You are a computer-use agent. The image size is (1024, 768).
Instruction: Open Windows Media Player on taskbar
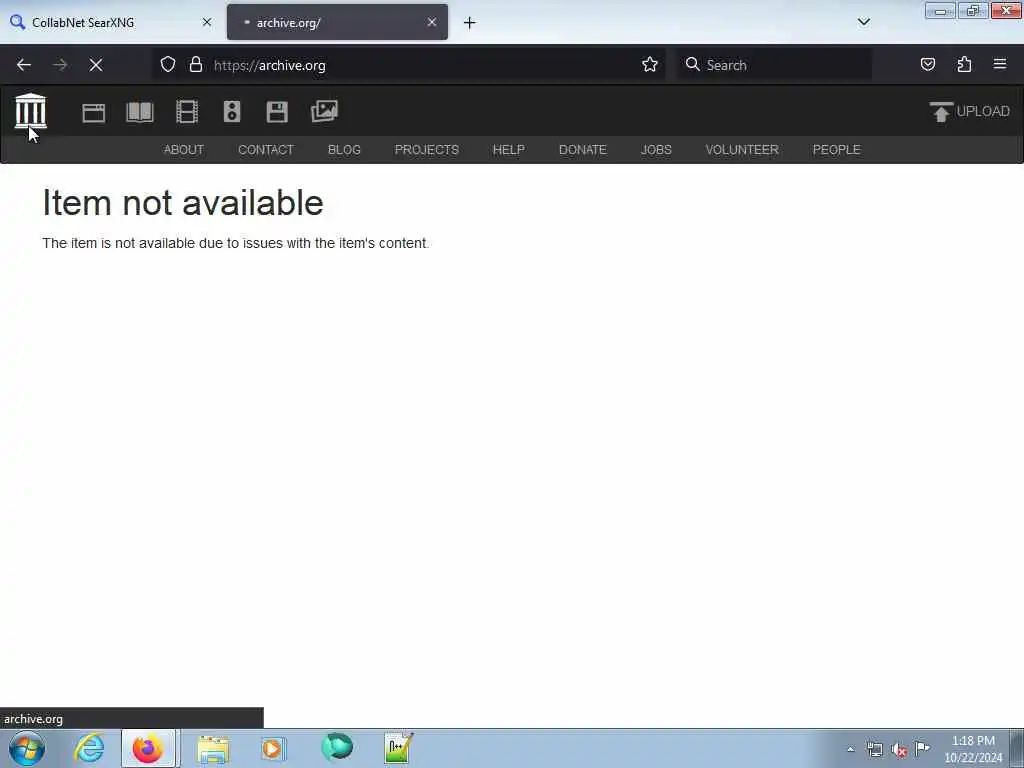click(x=273, y=748)
